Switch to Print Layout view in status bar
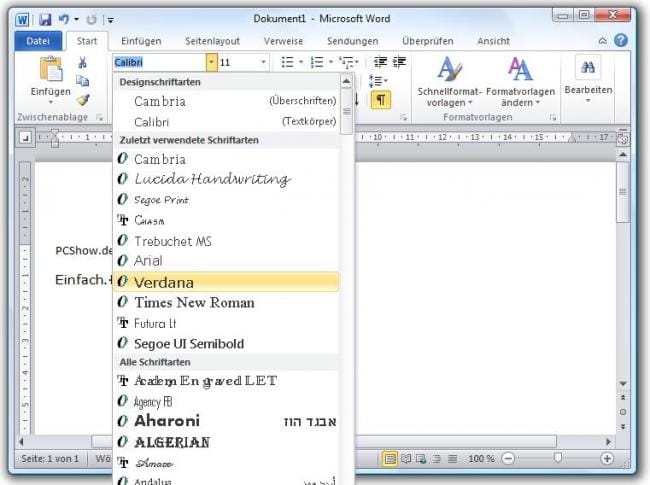Viewport: 650px width, 485px height. click(x=390, y=458)
